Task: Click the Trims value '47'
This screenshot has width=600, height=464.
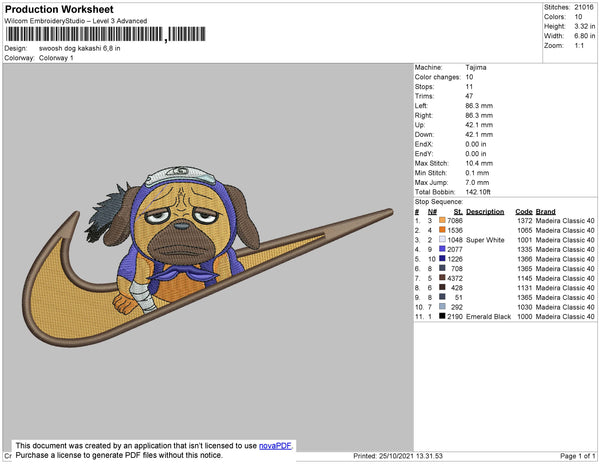Action: tap(469, 96)
